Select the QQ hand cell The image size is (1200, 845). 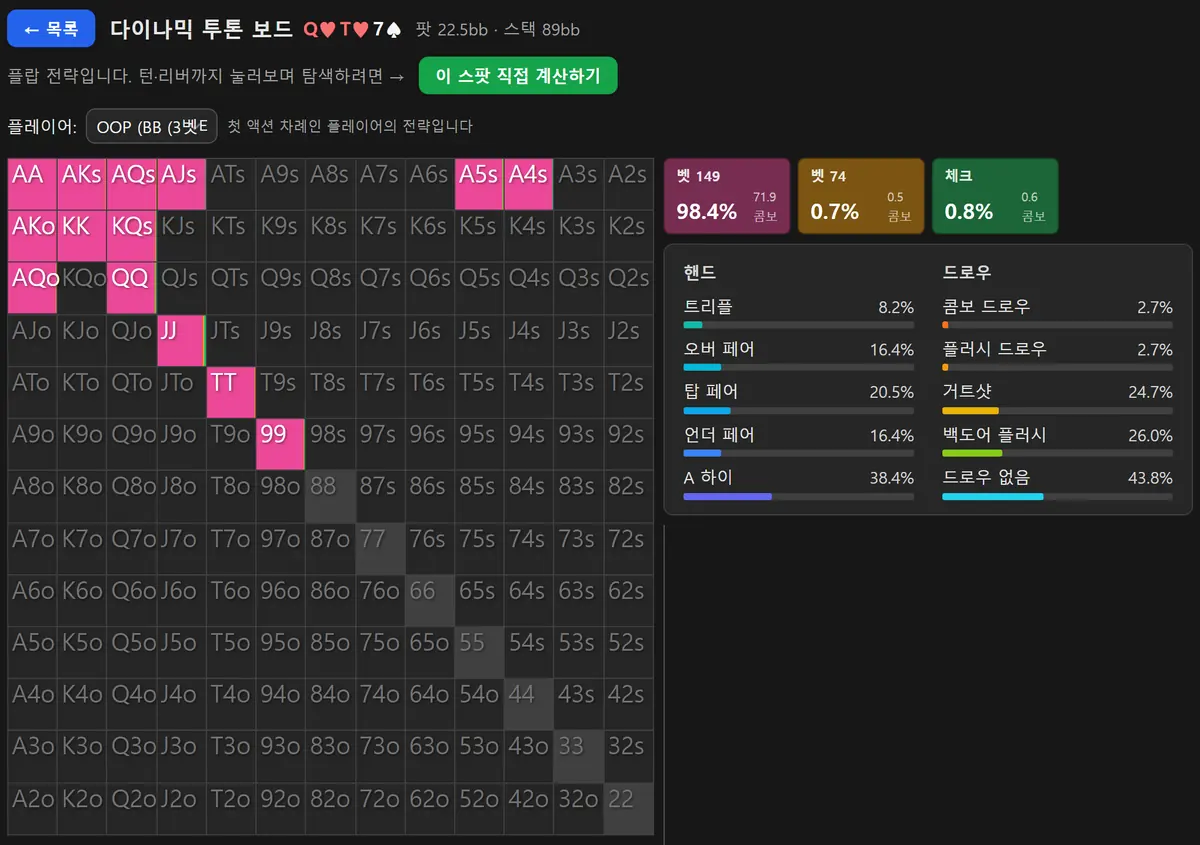pyautogui.click(x=132, y=288)
